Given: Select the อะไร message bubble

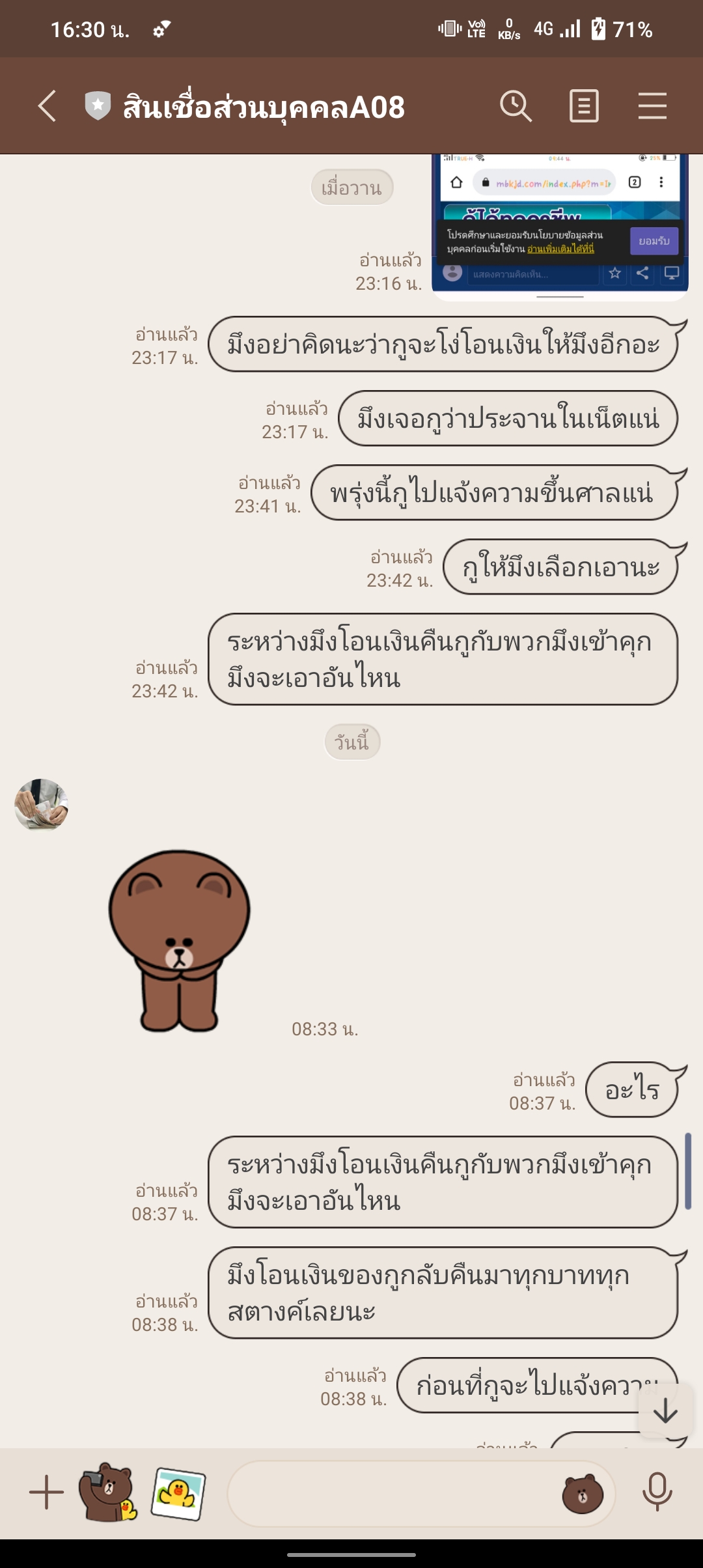Looking at the screenshot, I should coord(632,1090).
